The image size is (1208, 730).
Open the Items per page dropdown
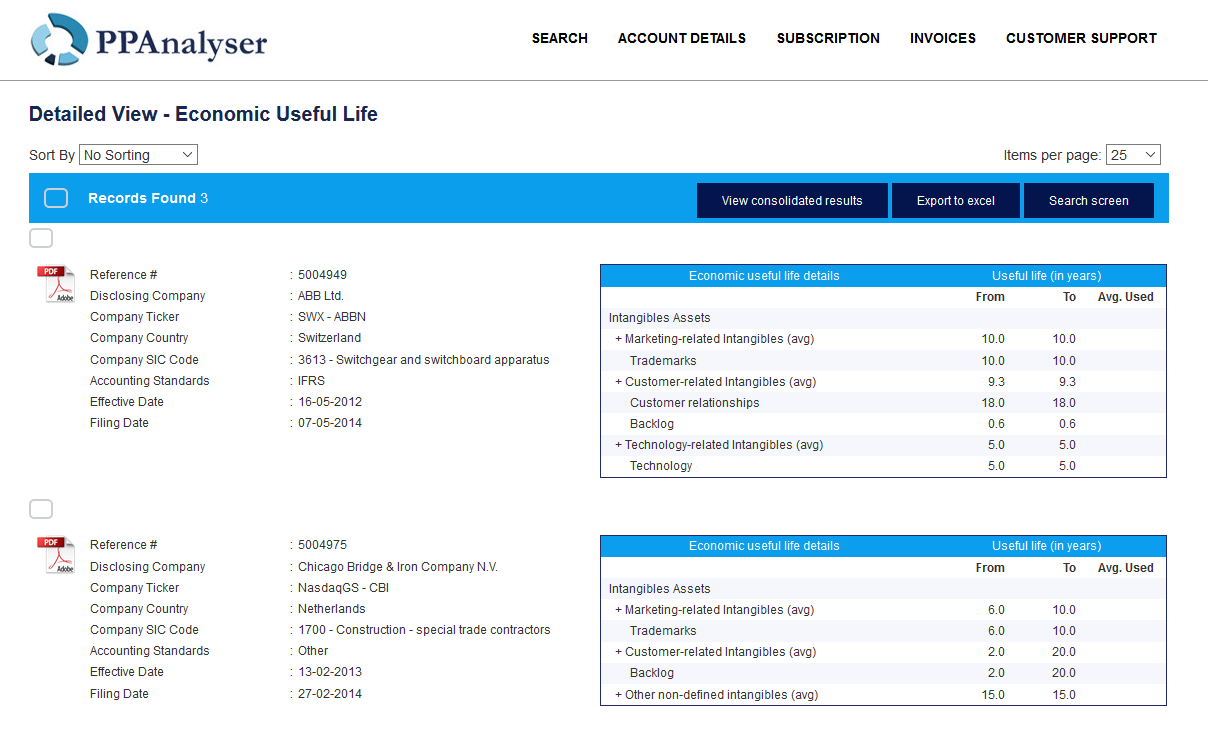pyautogui.click(x=1133, y=155)
